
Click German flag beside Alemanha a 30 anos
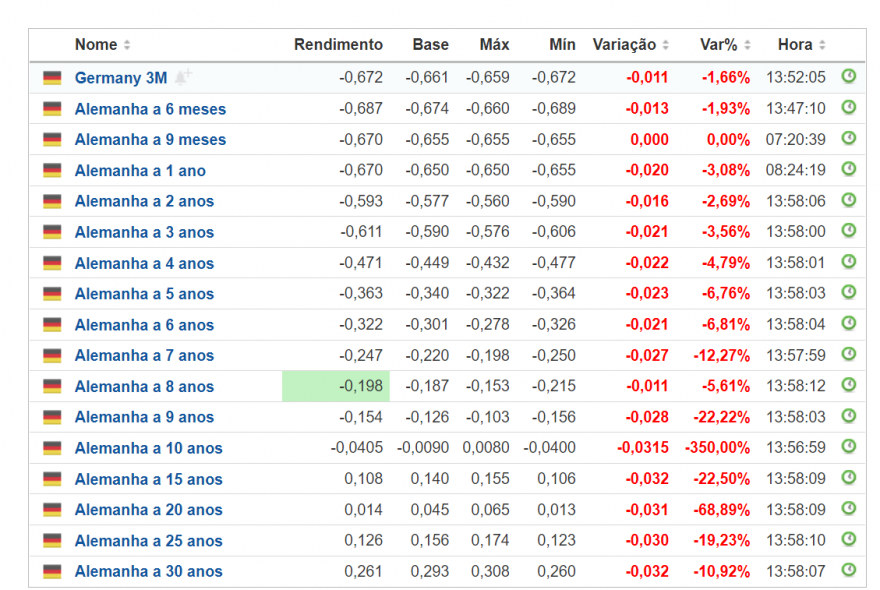point(52,571)
